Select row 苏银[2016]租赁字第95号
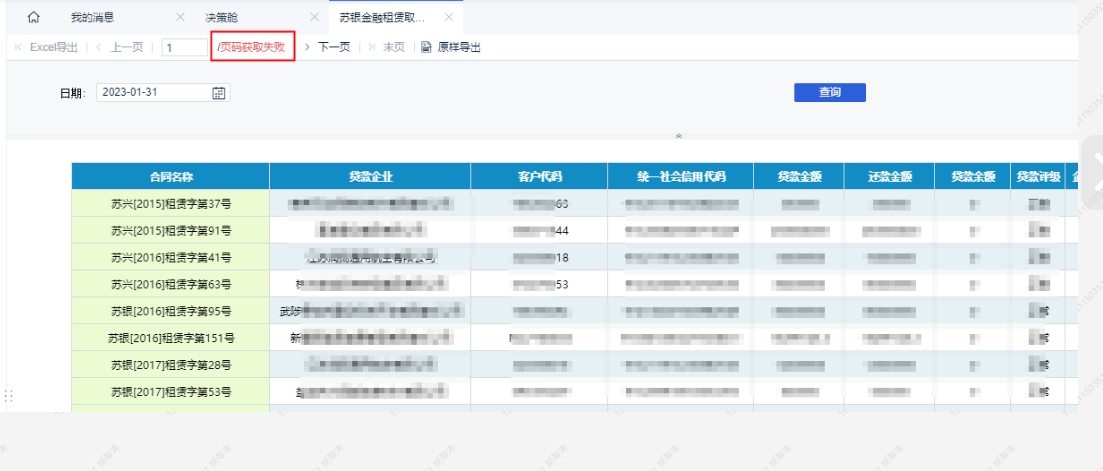This screenshot has width=1103, height=471. tap(170, 311)
